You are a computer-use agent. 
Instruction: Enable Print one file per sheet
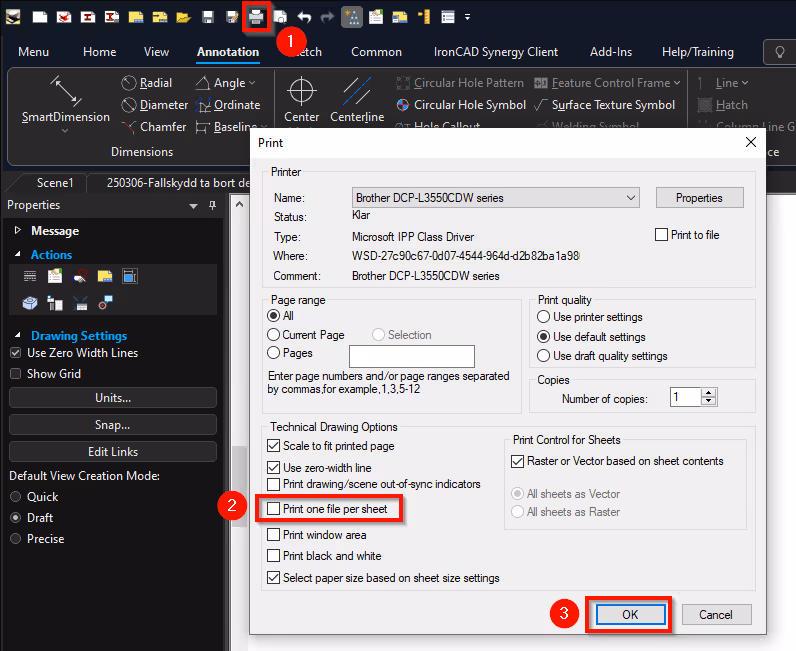point(273,508)
